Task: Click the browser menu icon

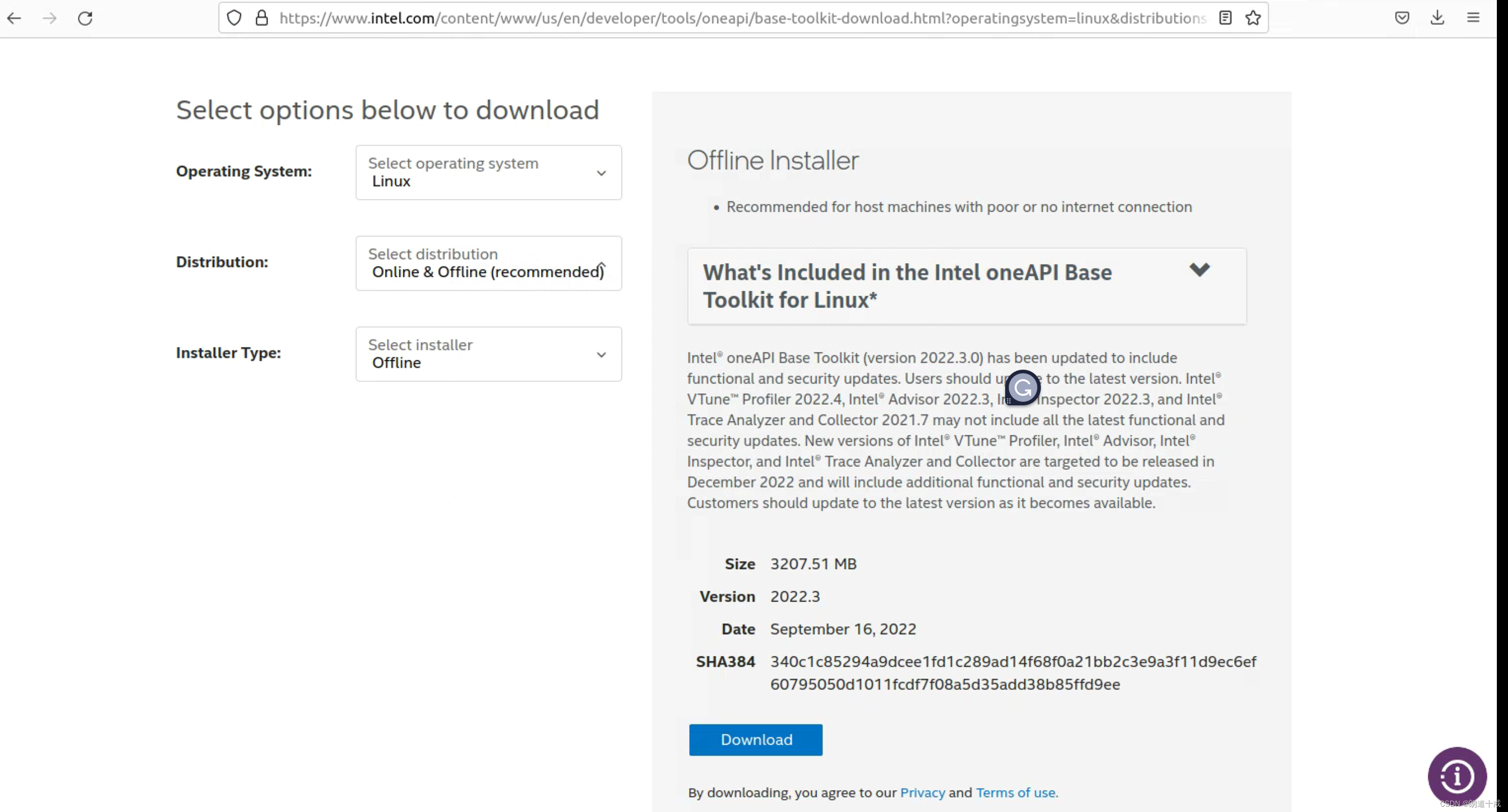Action: [x=1473, y=17]
